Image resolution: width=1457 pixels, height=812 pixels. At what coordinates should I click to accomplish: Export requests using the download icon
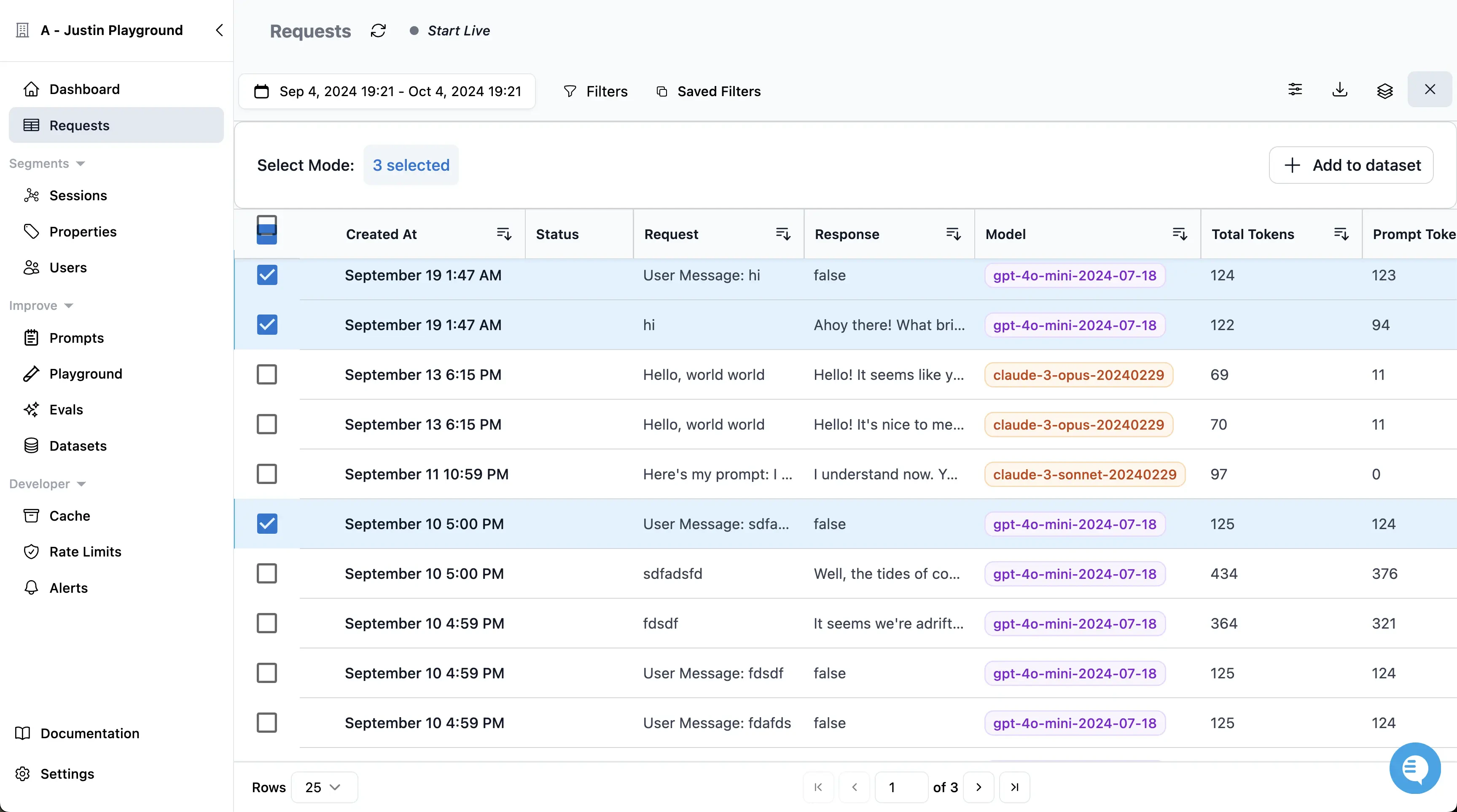point(1339,90)
